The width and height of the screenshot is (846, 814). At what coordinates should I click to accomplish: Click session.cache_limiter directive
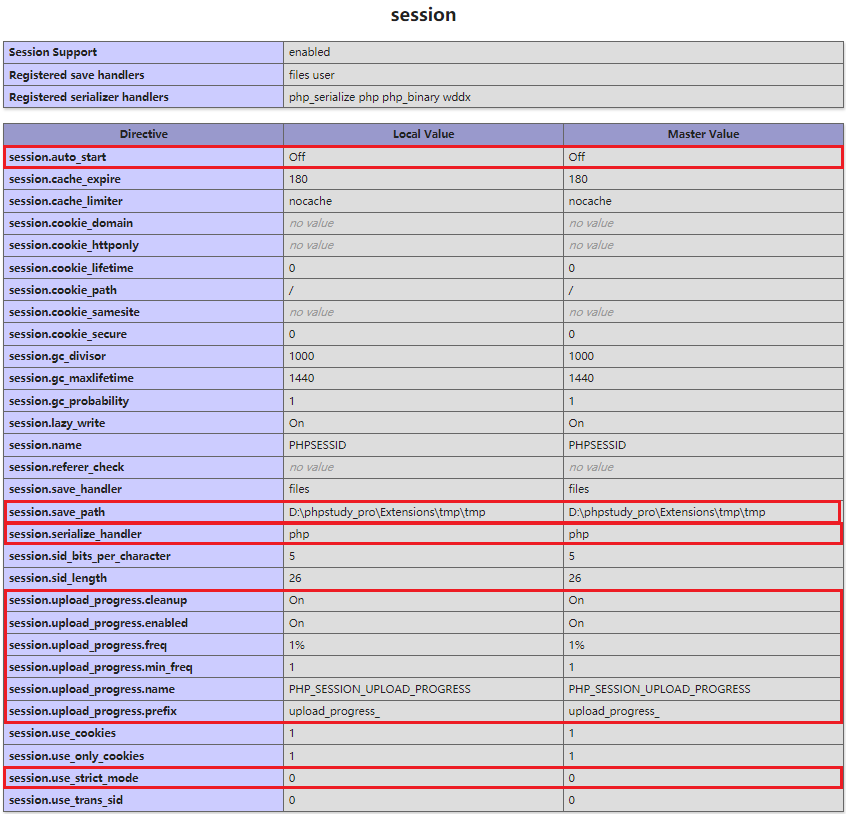pos(66,201)
